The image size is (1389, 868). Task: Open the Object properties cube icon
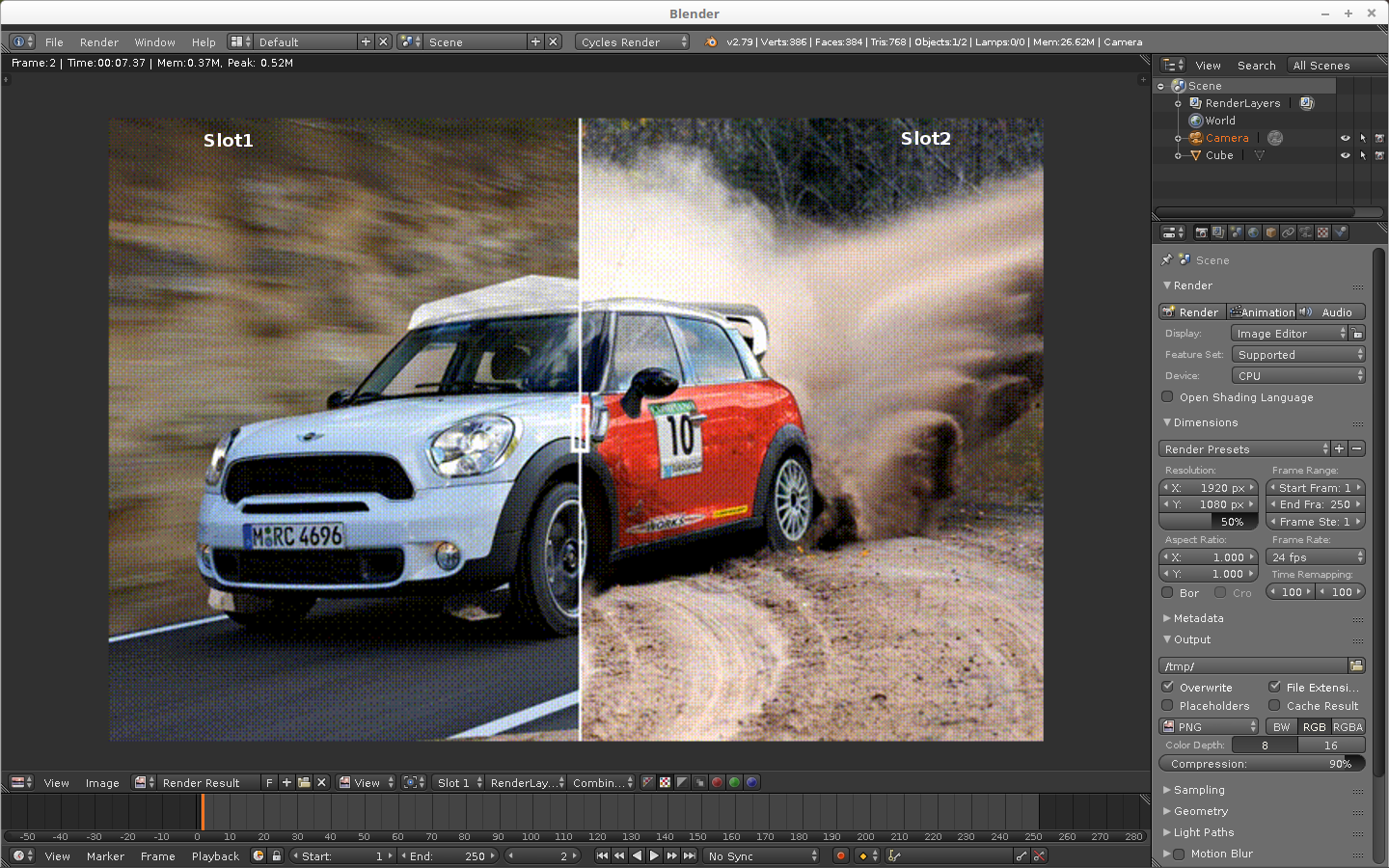click(x=1270, y=232)
